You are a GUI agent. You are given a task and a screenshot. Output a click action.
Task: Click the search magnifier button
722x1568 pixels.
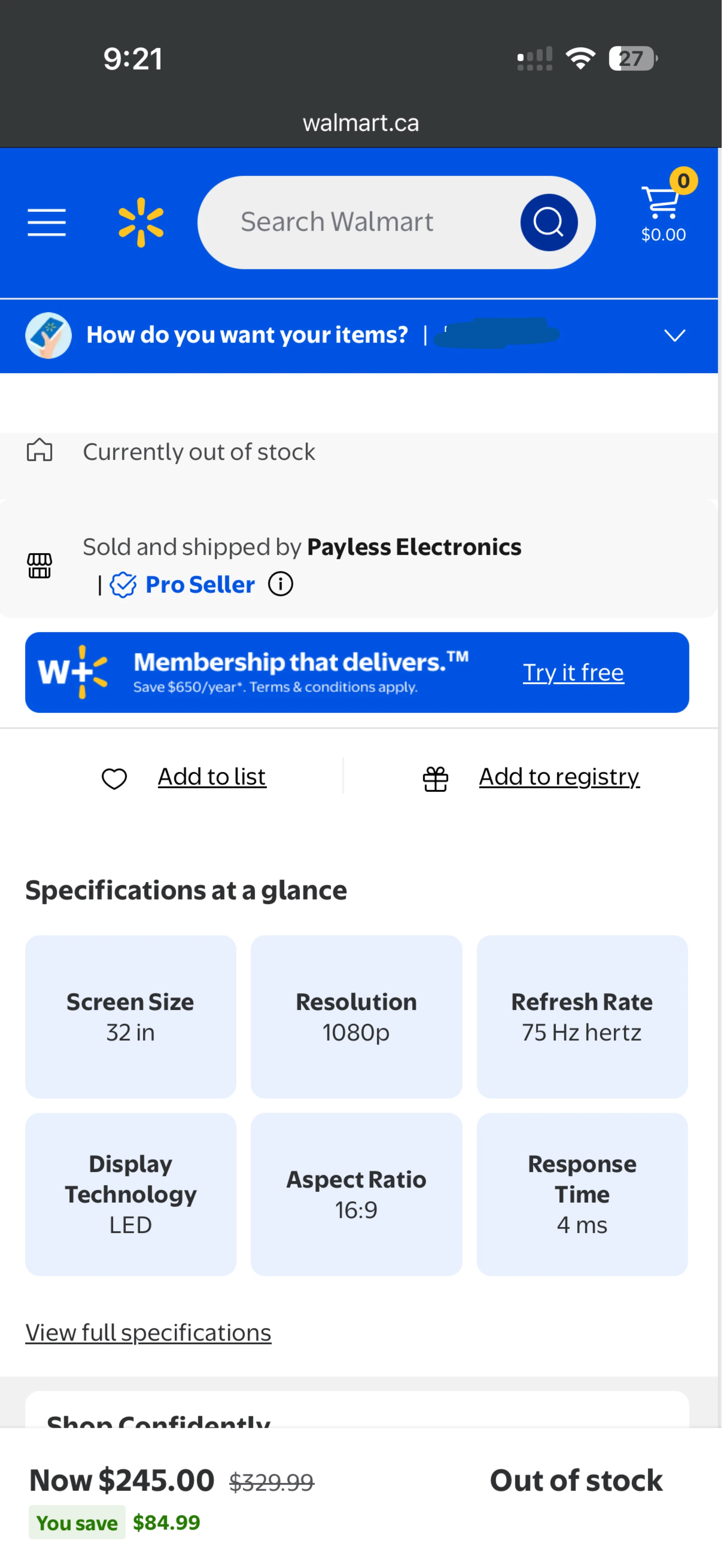[x=548, y=222]
